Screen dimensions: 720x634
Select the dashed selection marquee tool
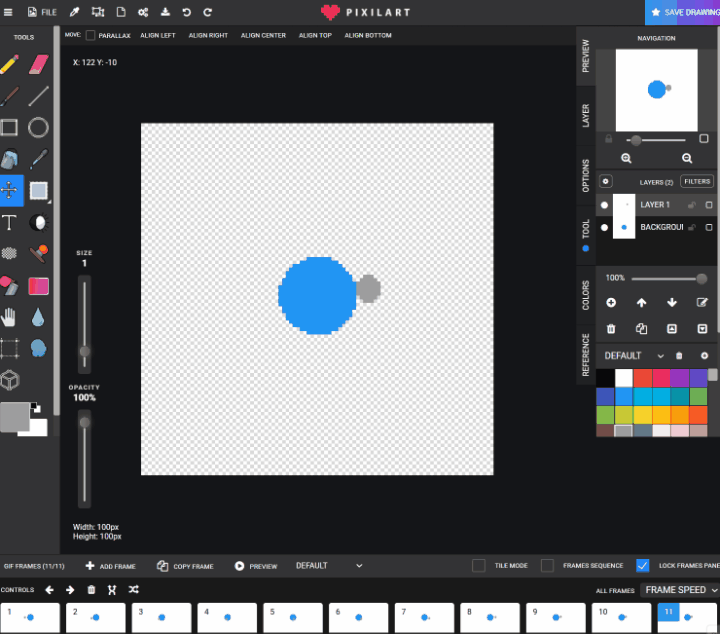click(x=10, y=348)
